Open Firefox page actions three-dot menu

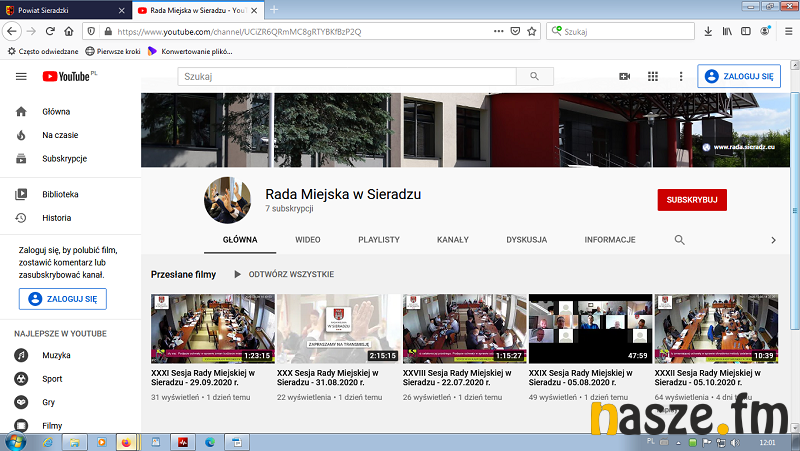click(x=499, y=31)
